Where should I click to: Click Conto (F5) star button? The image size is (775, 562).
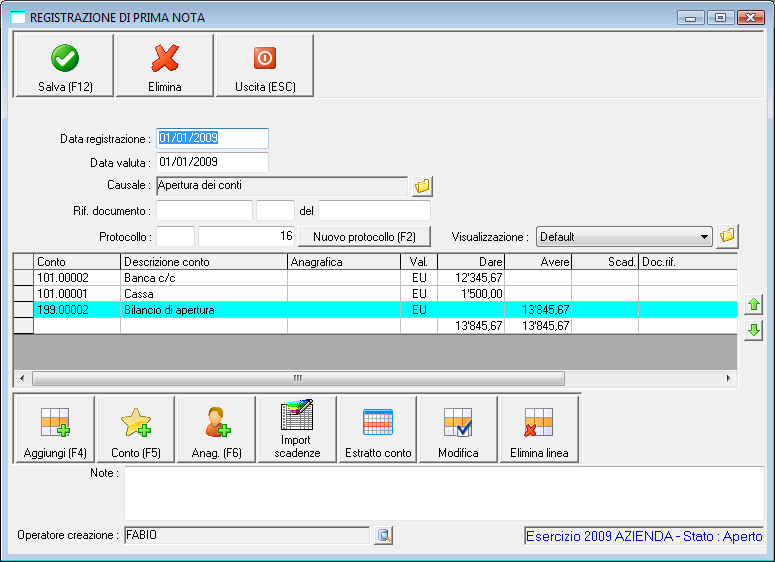(x=136, y=430)
